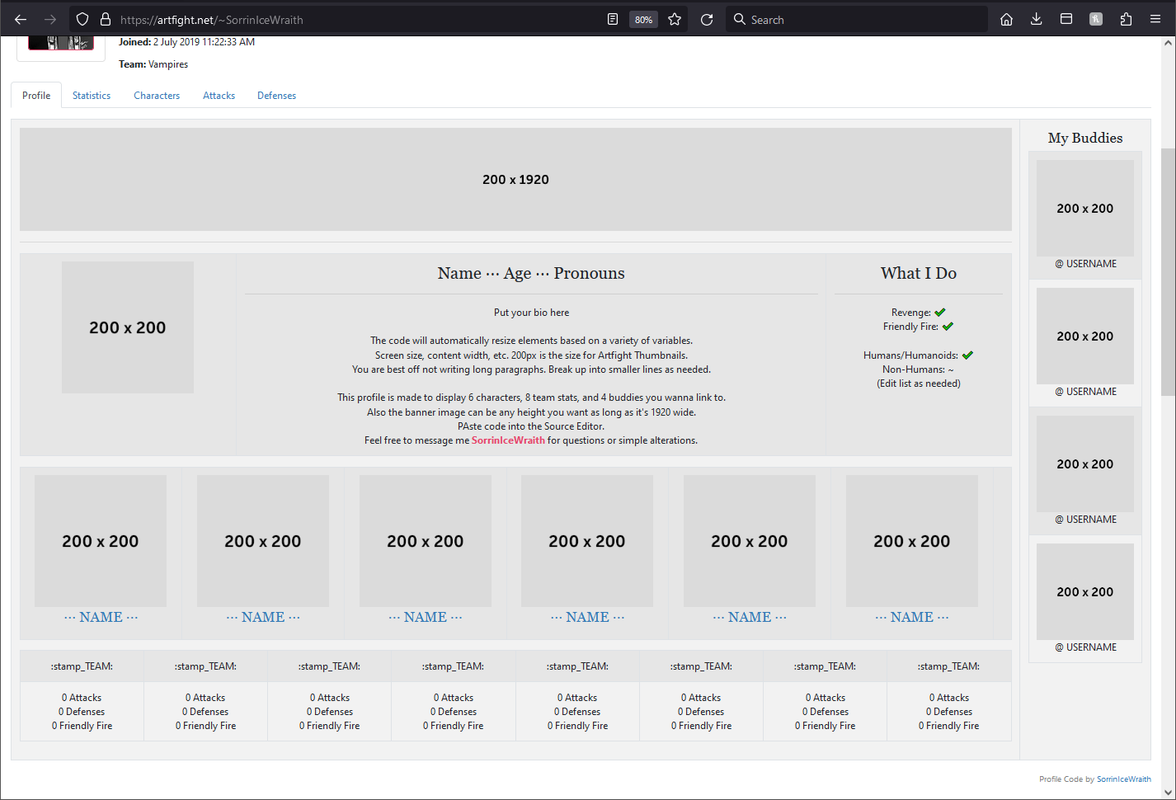Switch to the Attacks tab

[x=219, y=96]
